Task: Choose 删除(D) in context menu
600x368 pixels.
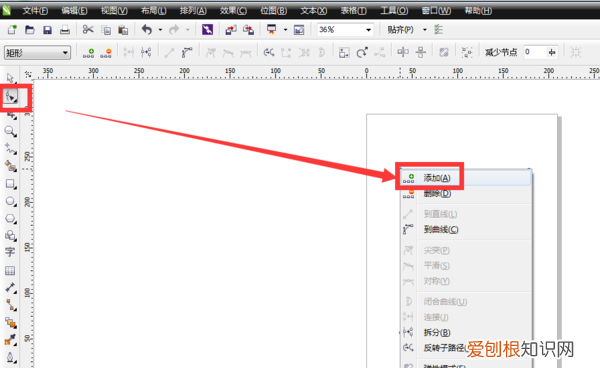Action: (x=466, y=194)
